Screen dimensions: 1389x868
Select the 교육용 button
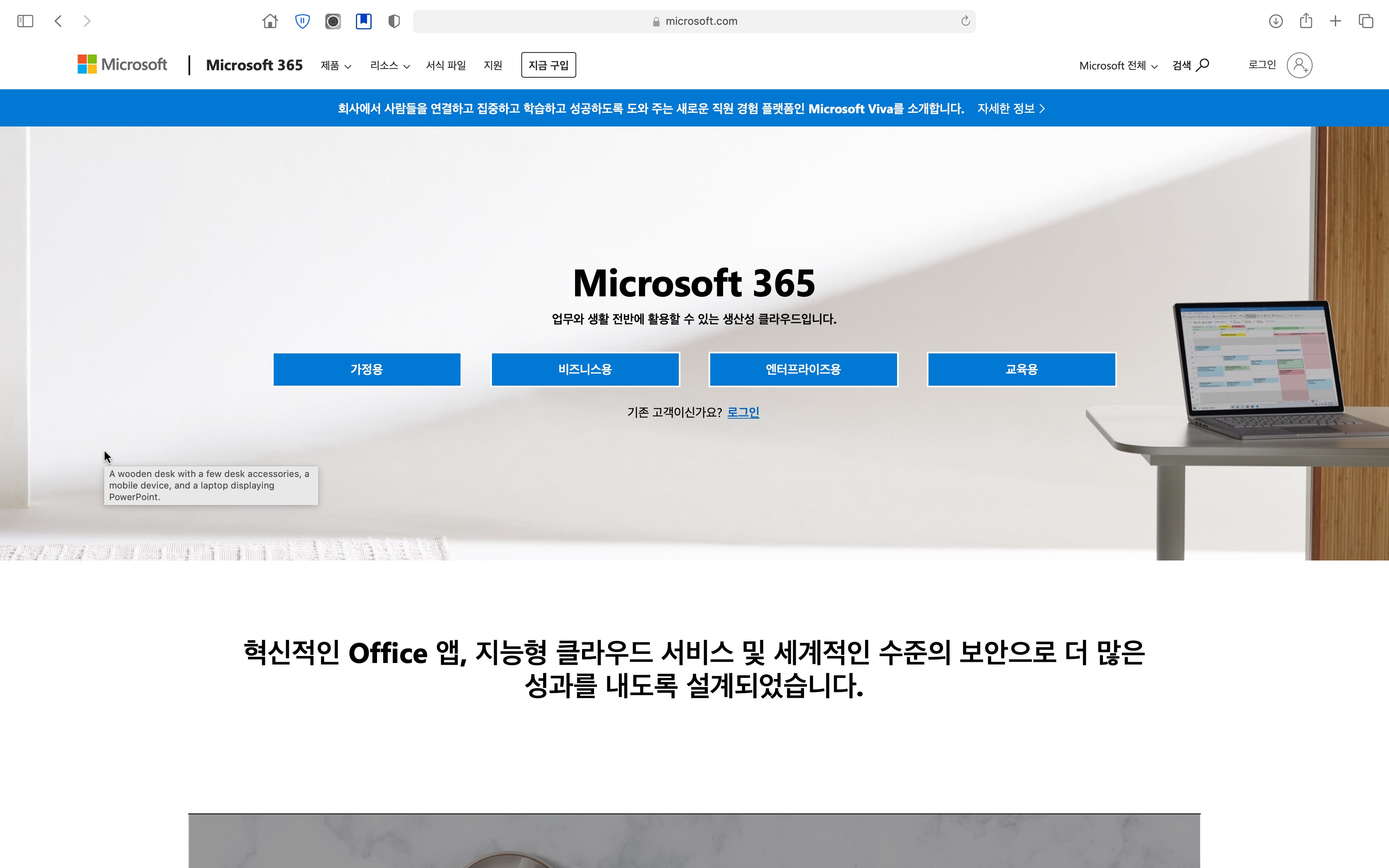1021,369
